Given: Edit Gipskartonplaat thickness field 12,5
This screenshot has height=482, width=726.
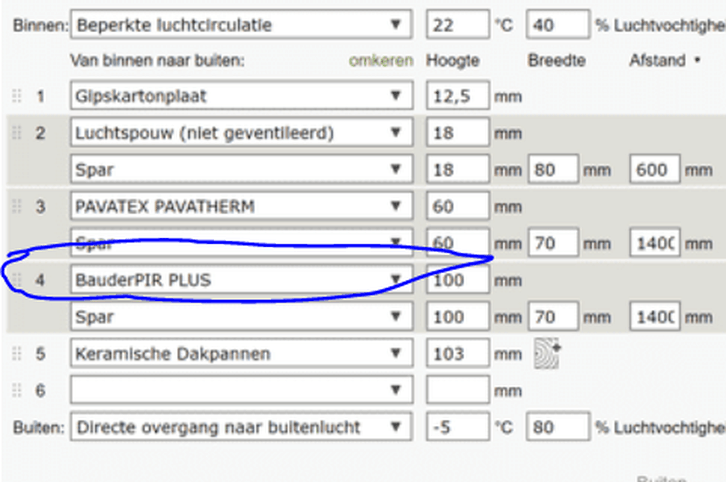Looking at the screenshot, I should (x=457, y=96).
